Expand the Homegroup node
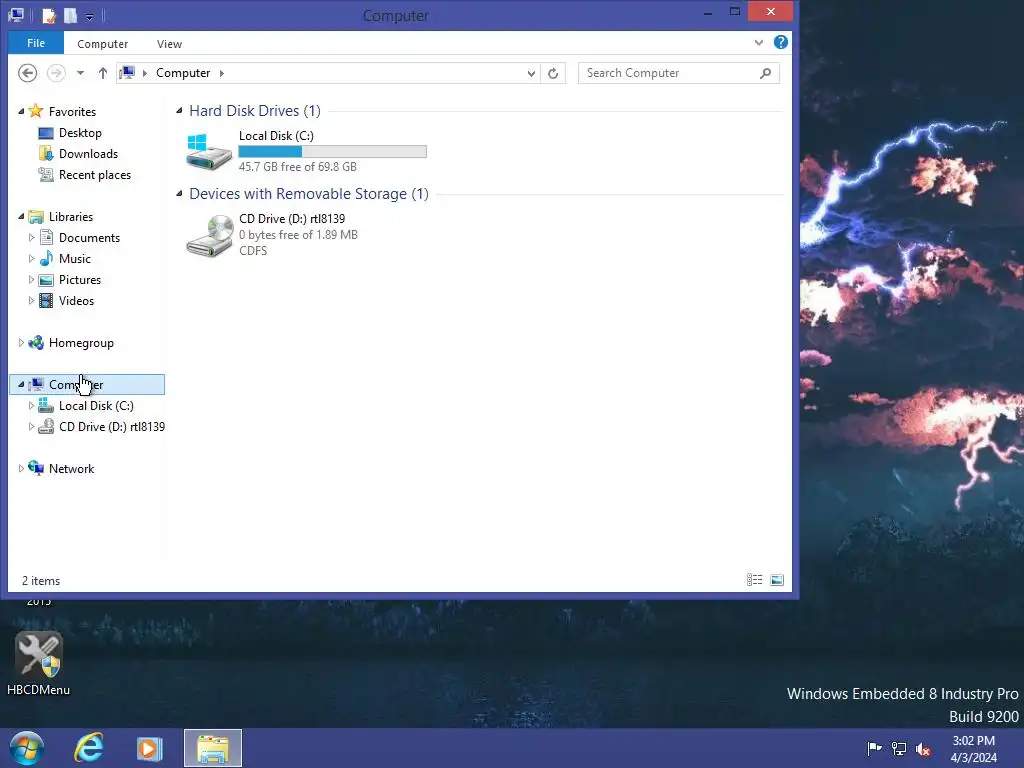Screen dimensions: 1024x768 (21, 342)
